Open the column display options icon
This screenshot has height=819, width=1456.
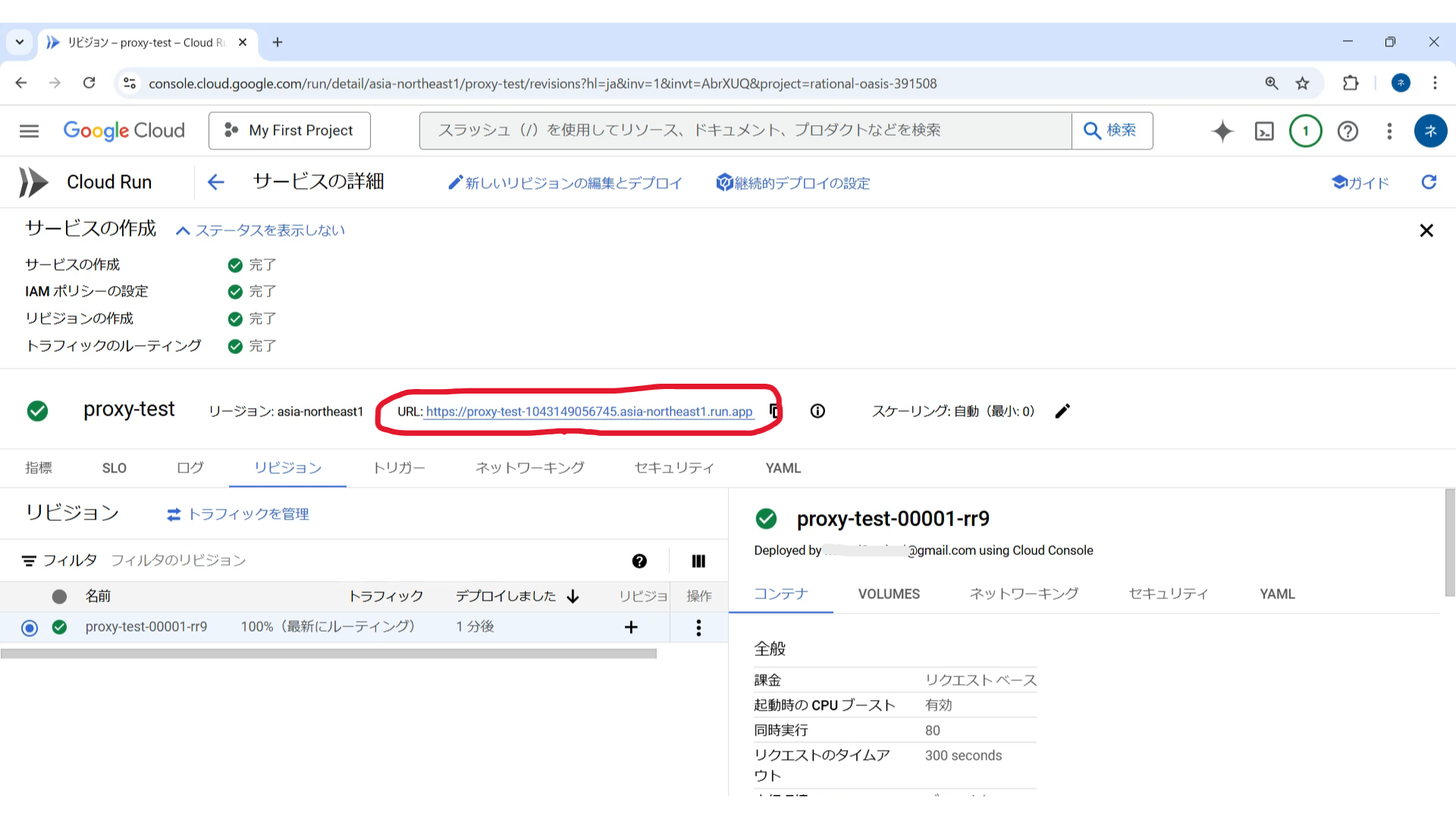coord(698,561)
